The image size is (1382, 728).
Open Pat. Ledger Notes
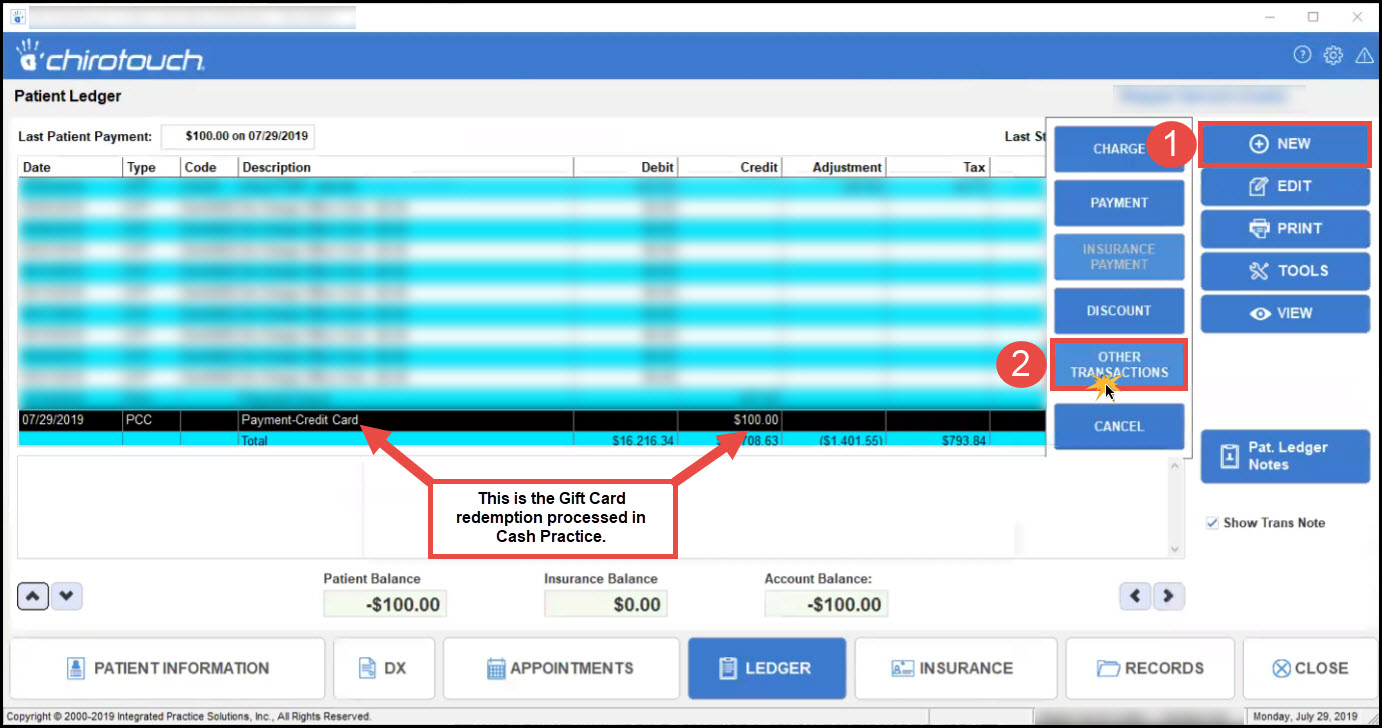1285,456
